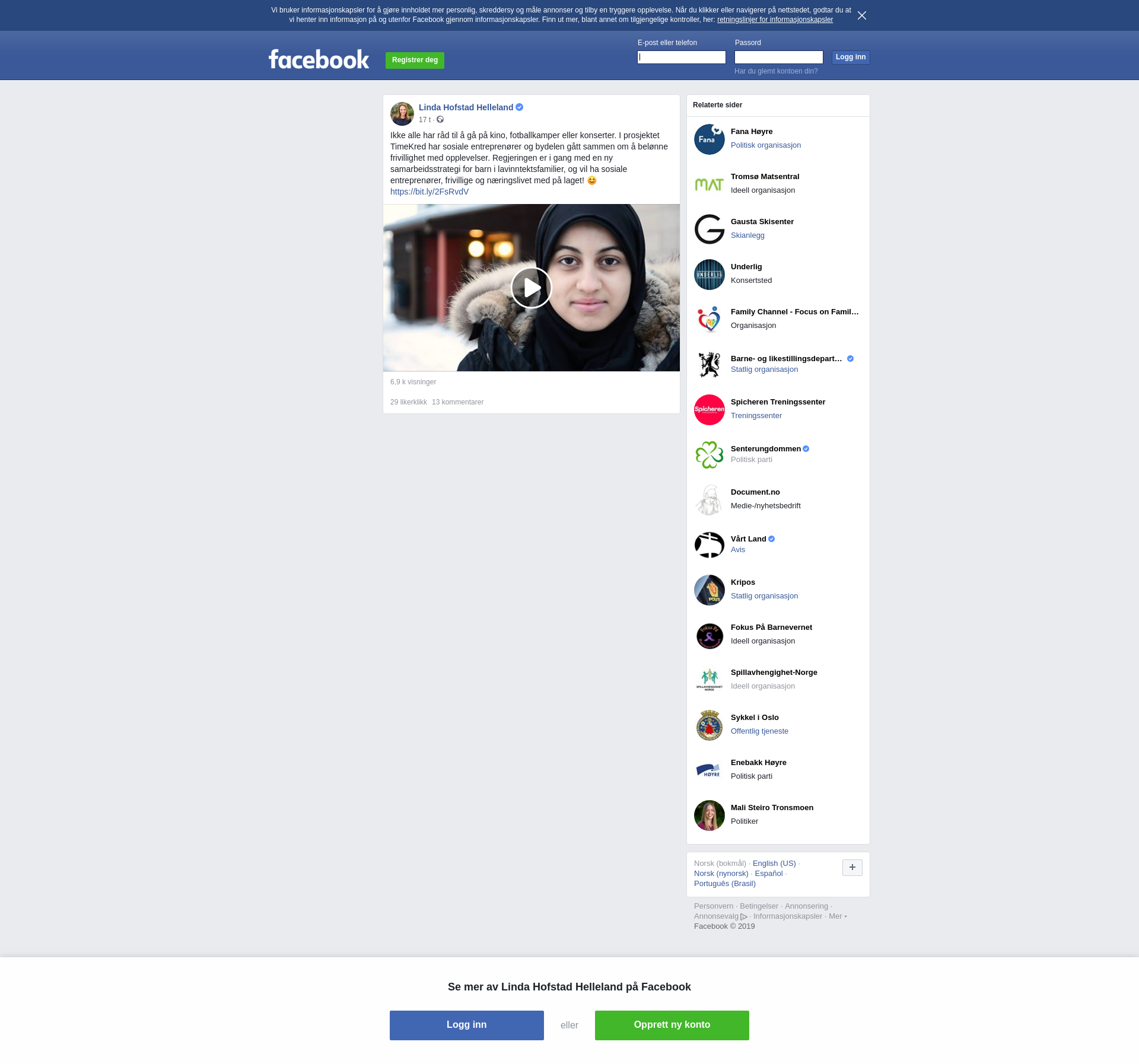Close the cookie notice banner
This screenshot has height=1064, width=1139.
(862, 15)
